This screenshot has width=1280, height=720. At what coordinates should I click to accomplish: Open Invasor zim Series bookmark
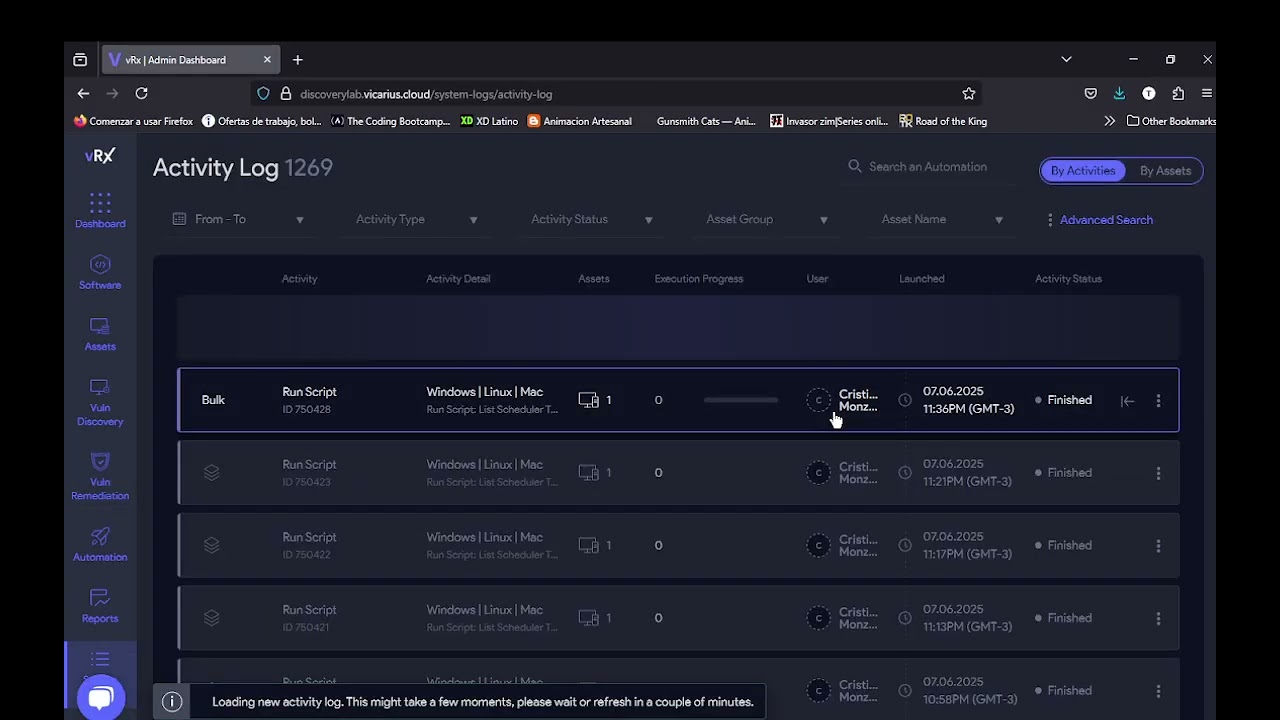pyautogui.click(x=829, y=121)
